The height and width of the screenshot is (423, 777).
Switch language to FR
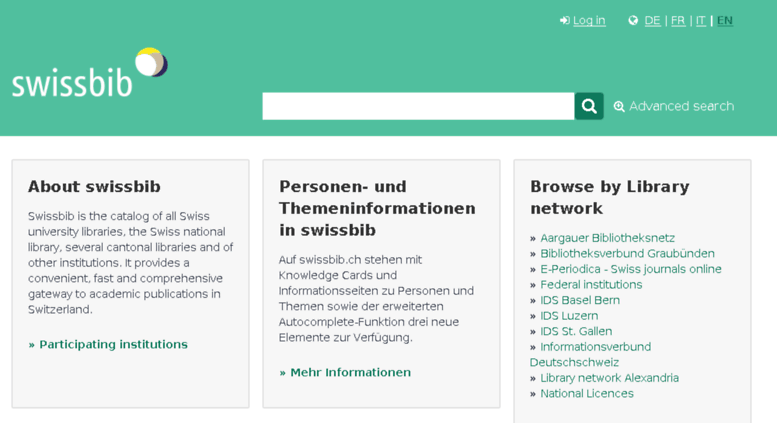click(x=678, y=21)
